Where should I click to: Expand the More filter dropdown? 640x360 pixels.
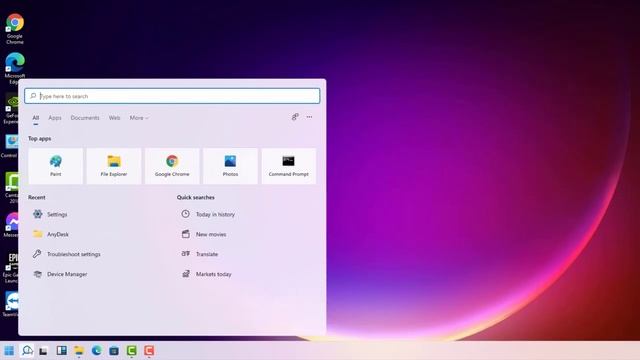139,118
